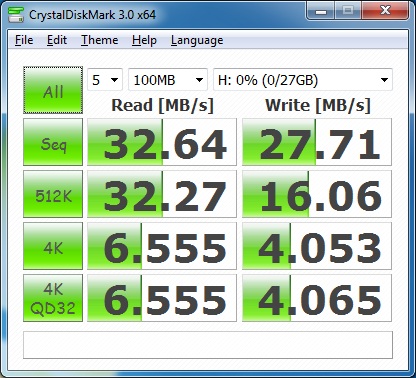Click the Seq read result 32.64

162,142
